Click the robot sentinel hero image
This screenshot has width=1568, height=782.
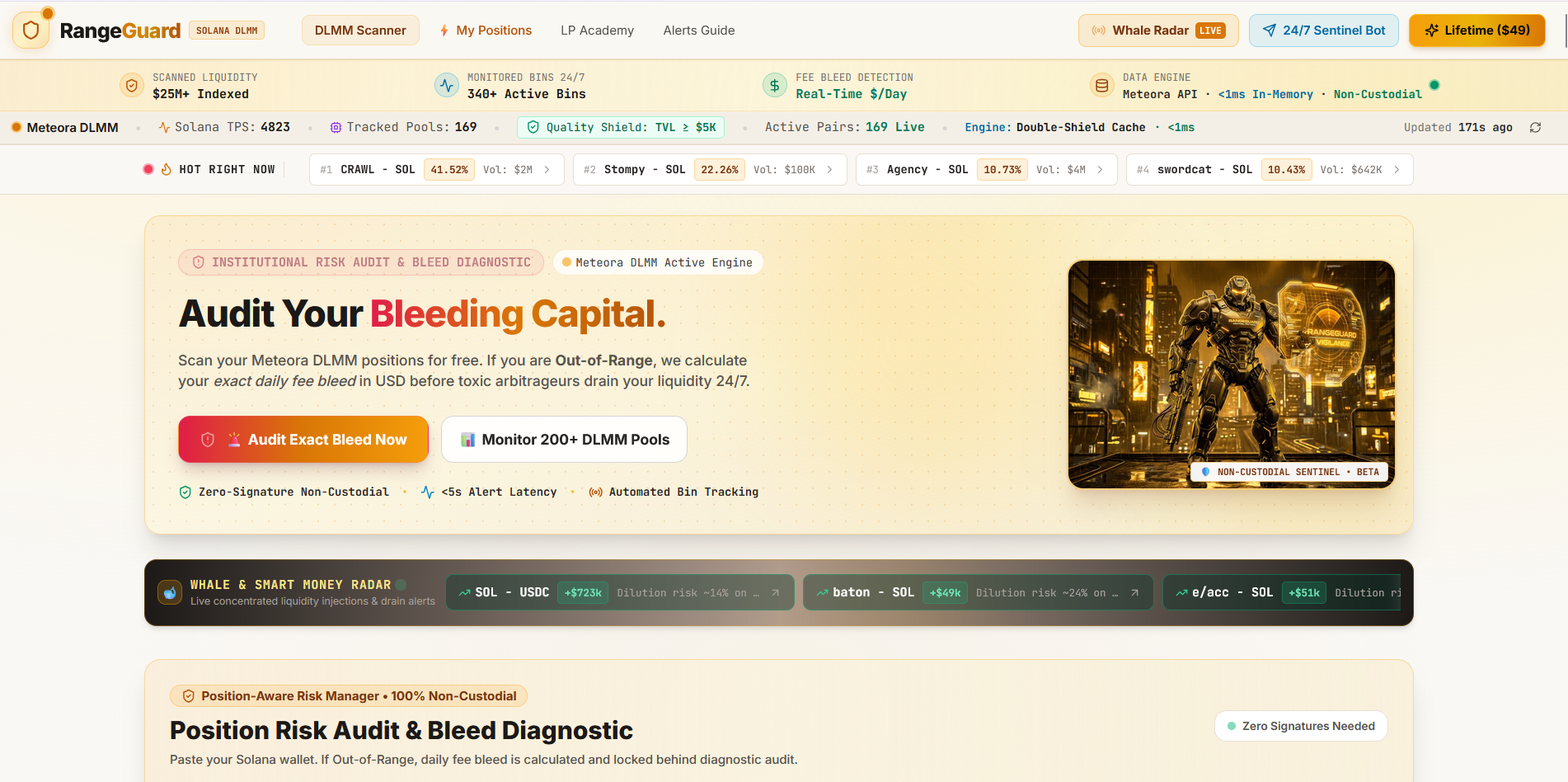pyautogui.click(x=1232, y=374)
